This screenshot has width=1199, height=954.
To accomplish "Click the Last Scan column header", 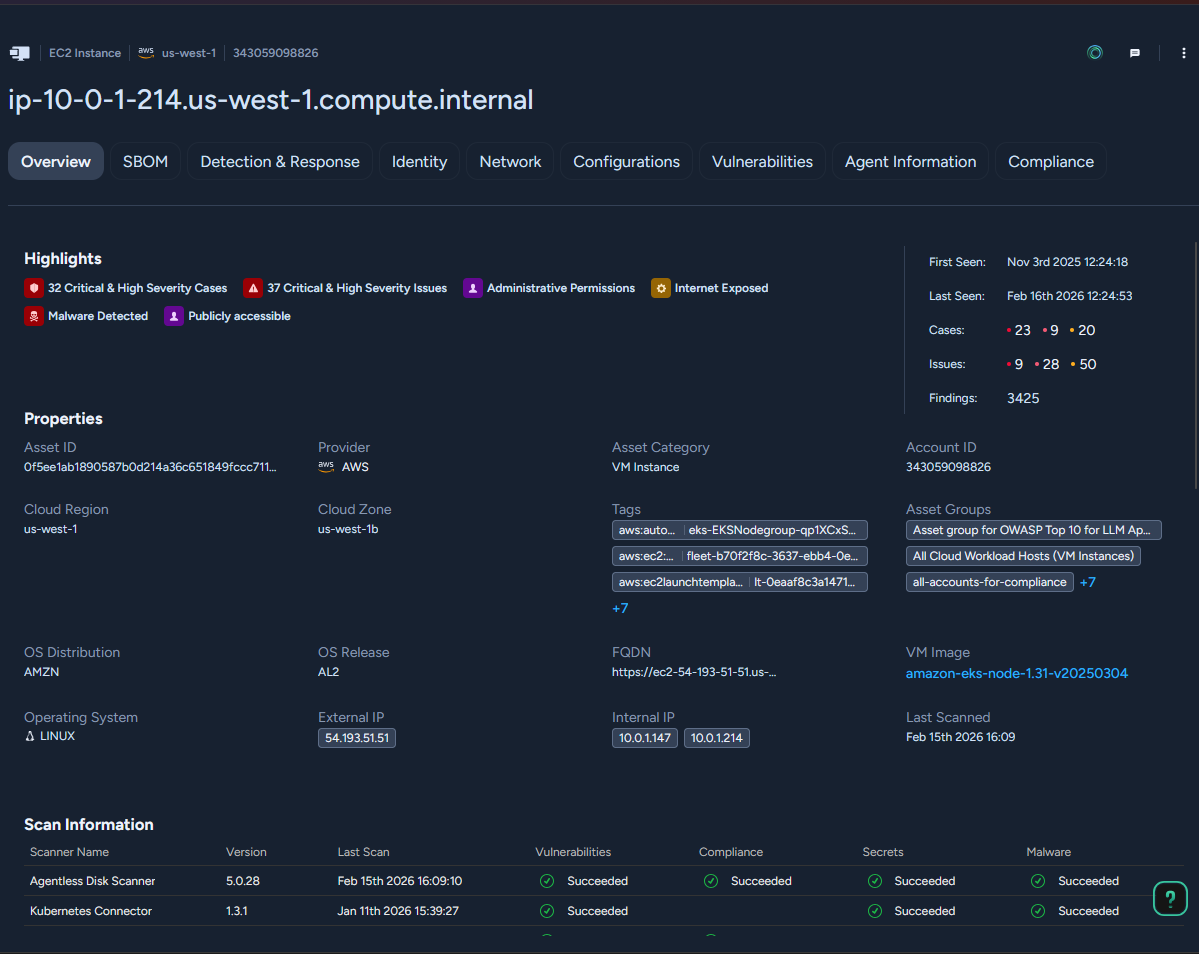I will (x=363, y=852).
